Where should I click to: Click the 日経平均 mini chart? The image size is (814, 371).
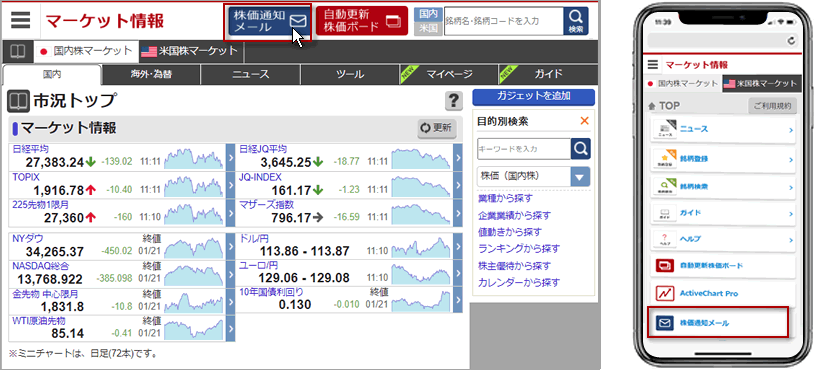click(x=194, y=158)
